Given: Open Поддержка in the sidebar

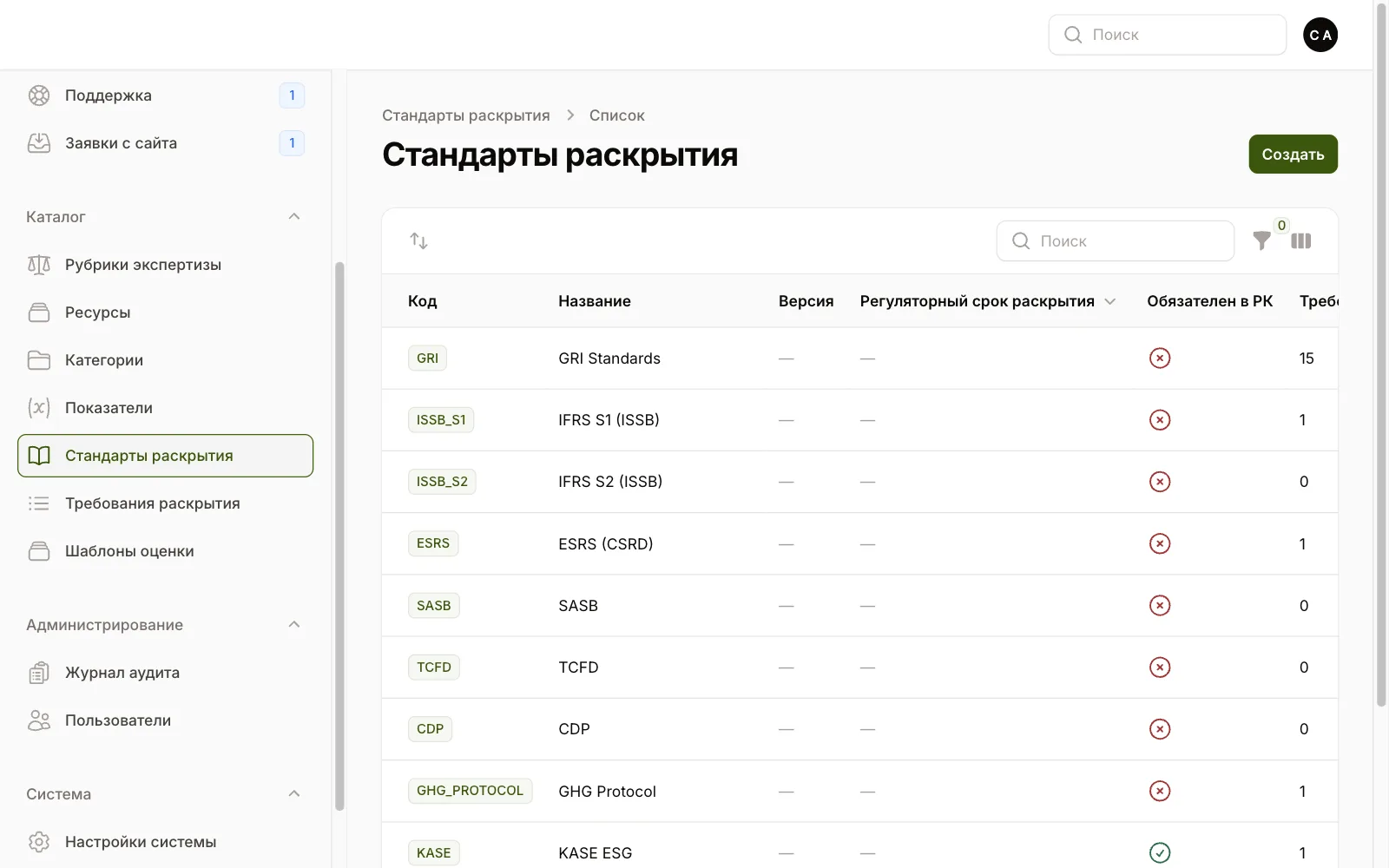Looking at the screenshot, I should click(x=165, y=95).
